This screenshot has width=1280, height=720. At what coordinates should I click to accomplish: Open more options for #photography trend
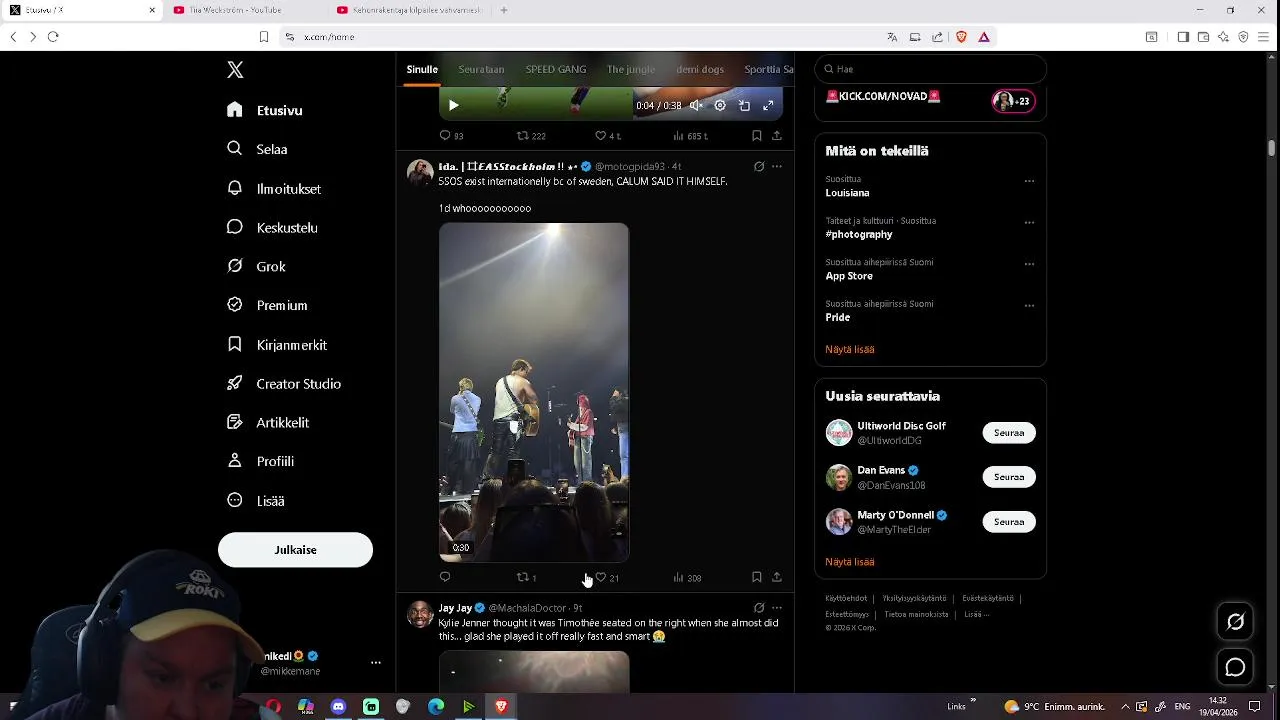tap(1029, 223)
